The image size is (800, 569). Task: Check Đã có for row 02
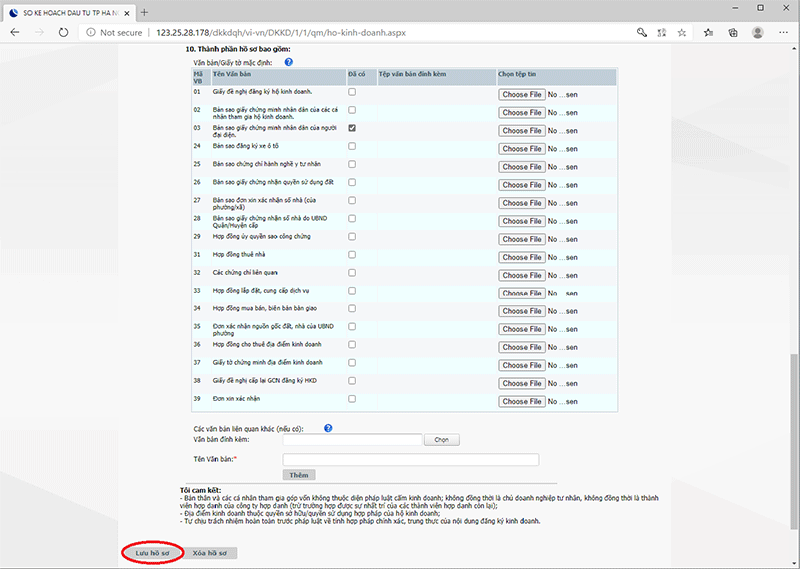click(x=352, y=110)
